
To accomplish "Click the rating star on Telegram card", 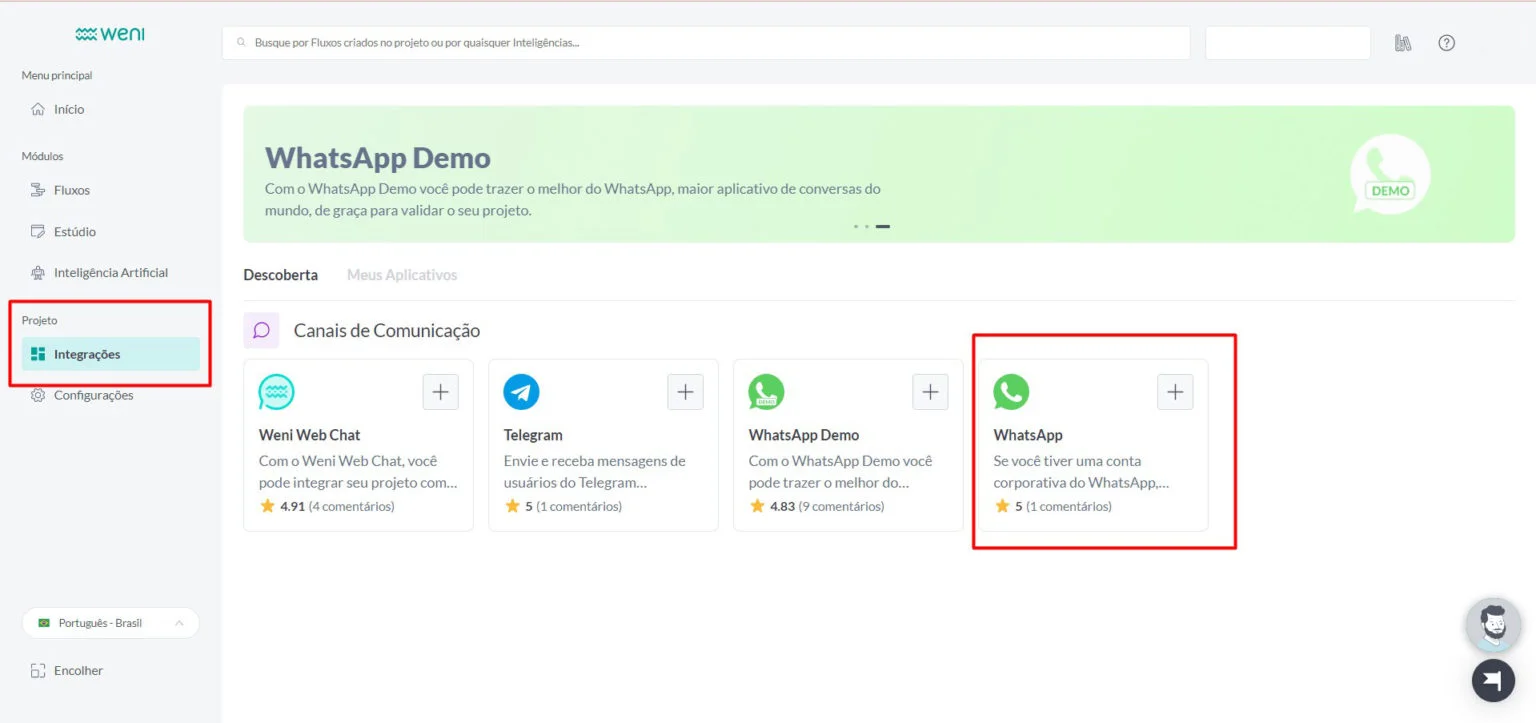I will click(x=512, y=506).
